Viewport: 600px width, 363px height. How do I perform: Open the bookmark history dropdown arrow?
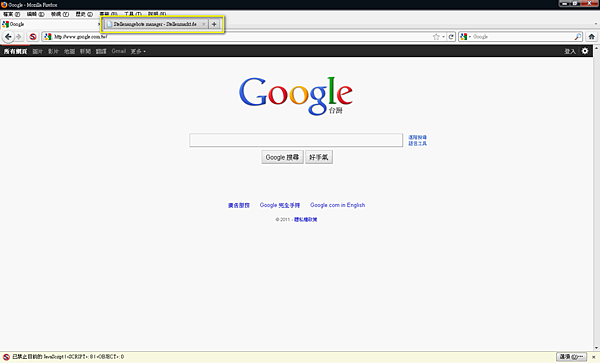point(443,37)
